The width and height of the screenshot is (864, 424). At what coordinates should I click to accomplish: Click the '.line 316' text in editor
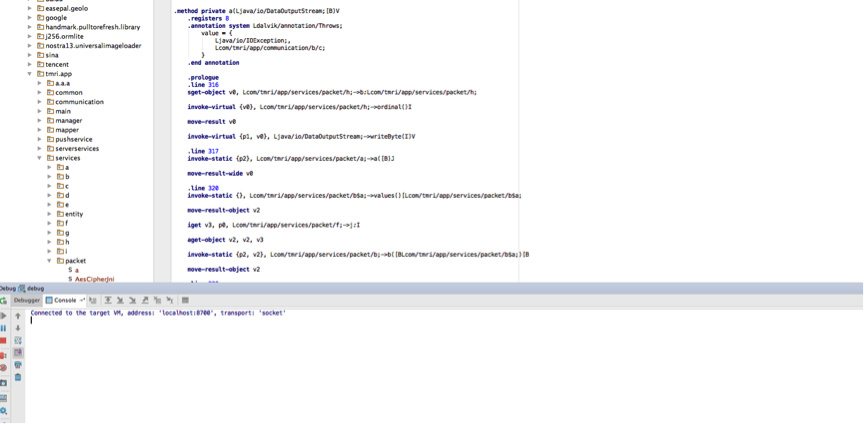(x=203, y=85)
